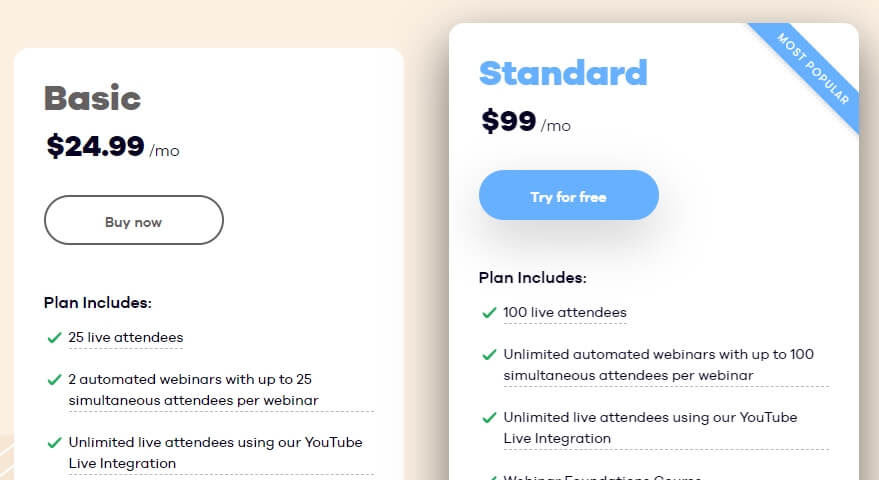The height and width of the screenshot is (480, 879).
Task: Click checkmark beside 25 live attendees
Action: tap(54, 338)
